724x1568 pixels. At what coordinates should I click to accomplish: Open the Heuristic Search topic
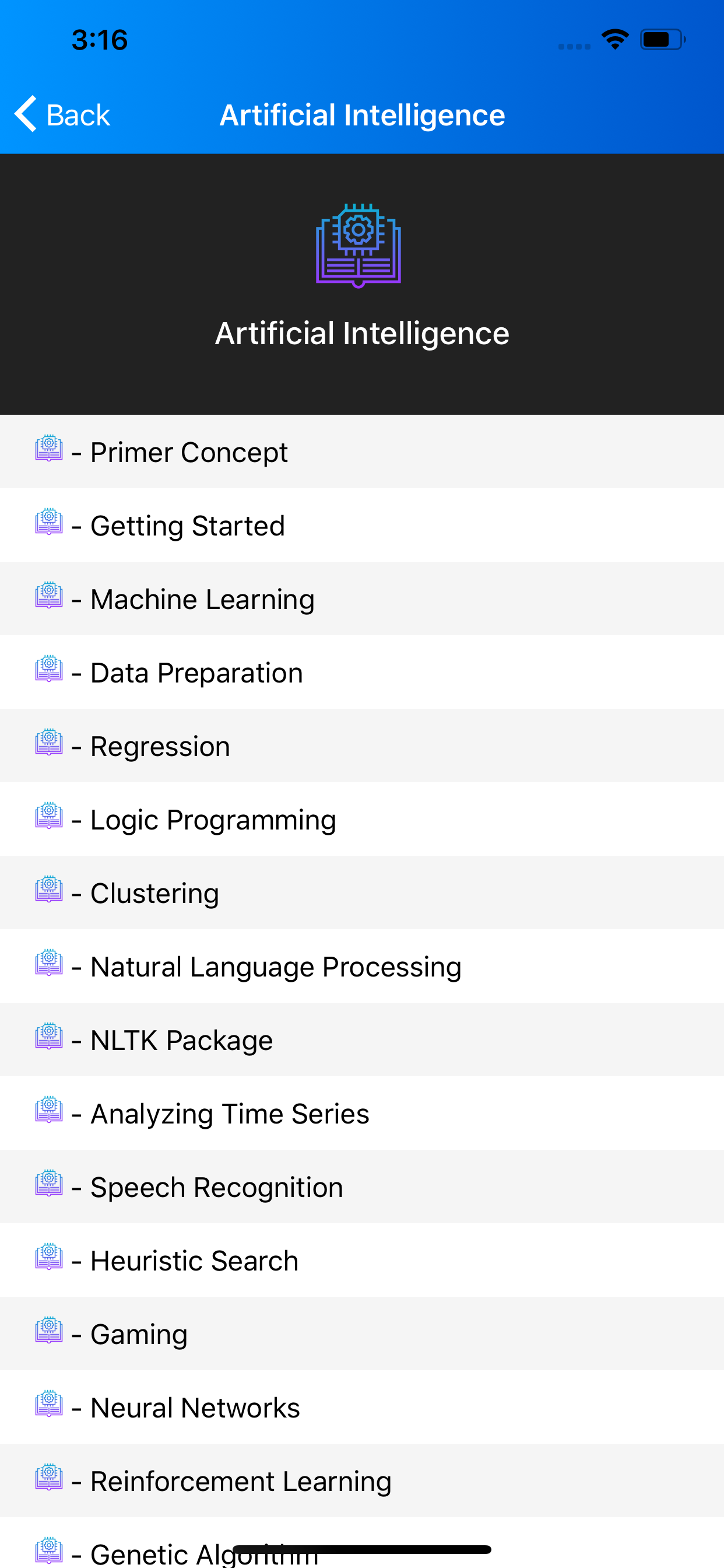[194, 1260]
